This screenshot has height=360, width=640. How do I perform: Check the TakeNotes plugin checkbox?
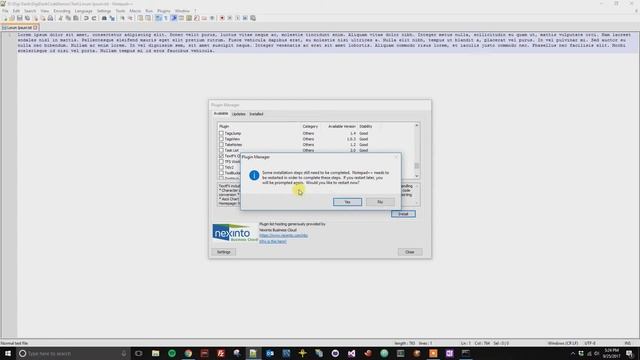[x=221, y=144]
